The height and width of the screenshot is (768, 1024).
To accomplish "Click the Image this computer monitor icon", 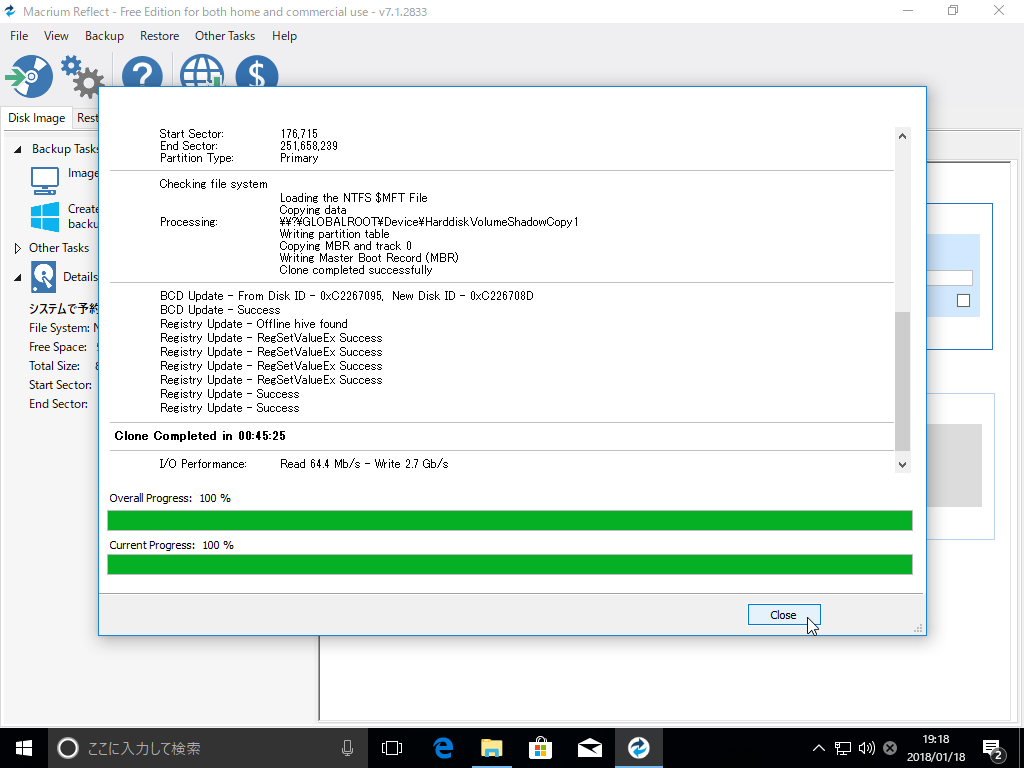I will coord(45,180).
